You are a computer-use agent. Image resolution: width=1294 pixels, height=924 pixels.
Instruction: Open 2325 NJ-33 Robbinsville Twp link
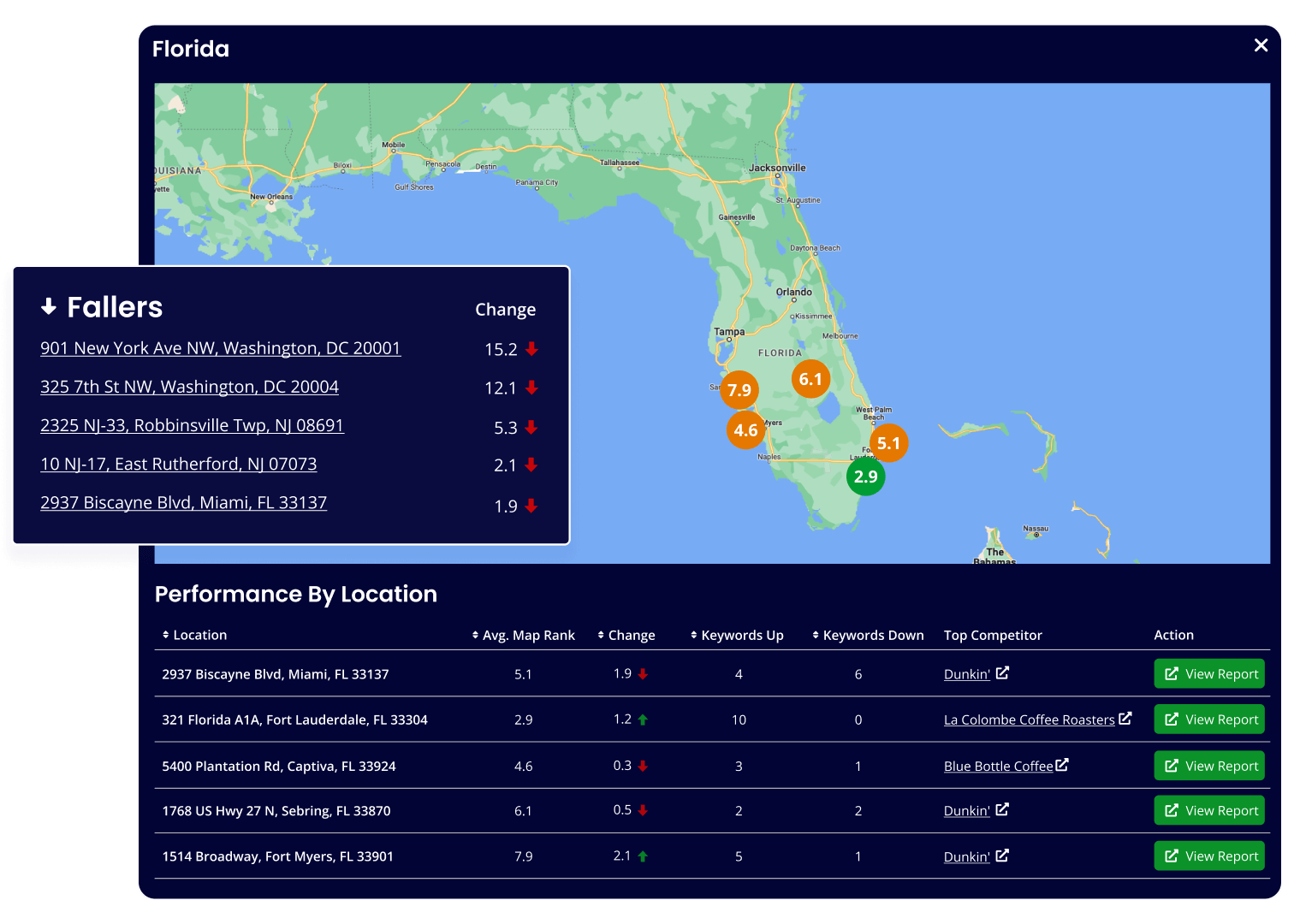tap(192, 425)
